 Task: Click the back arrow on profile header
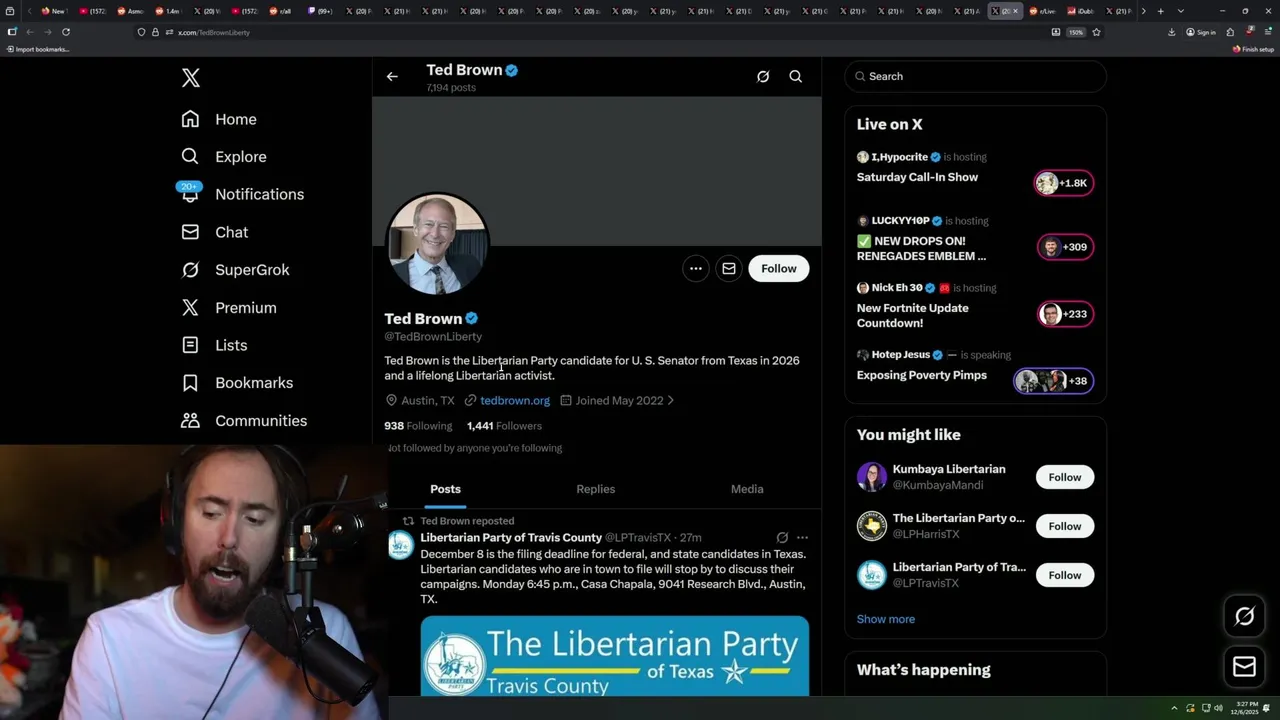click(x=392, y=76)
